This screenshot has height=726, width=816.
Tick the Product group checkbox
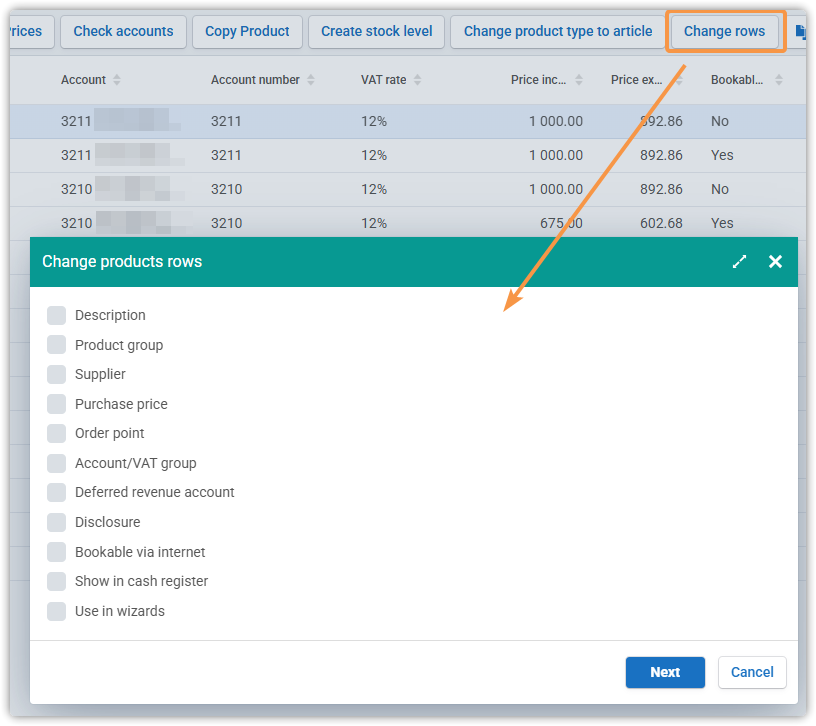coord(56,345)
